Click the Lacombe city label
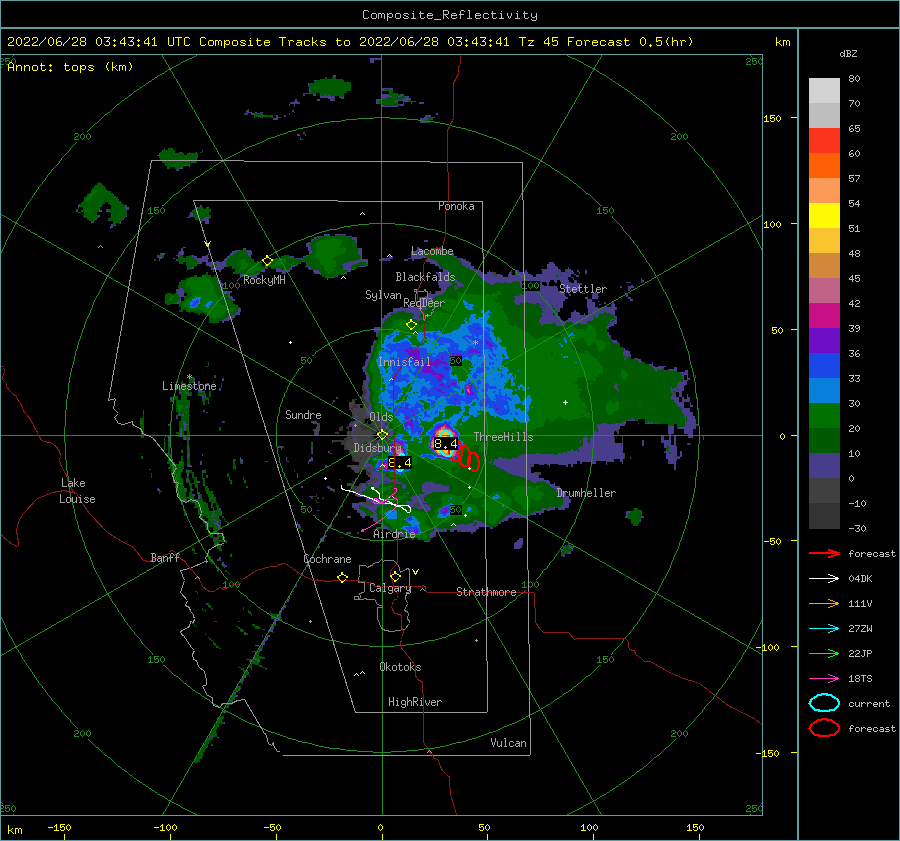 tap(432, 251)
